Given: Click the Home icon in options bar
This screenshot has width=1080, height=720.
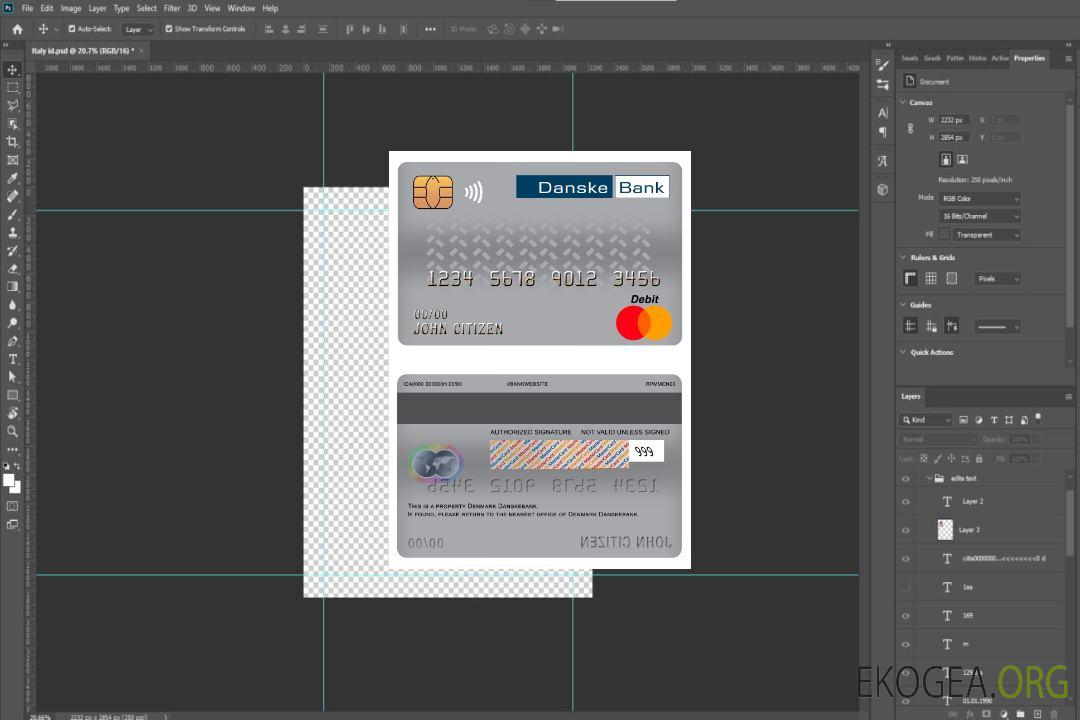Looking at the screenshot, I should click(17, 29).
